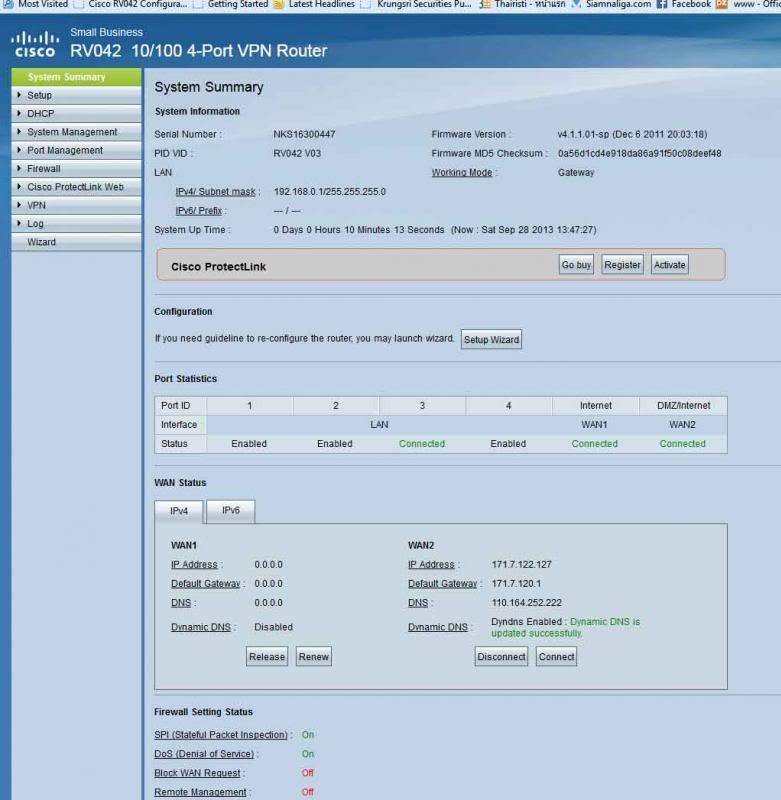Open the SPI (Stateful Packet Inspection) link
This screenshot has width=781, height=800.
point(221,735)
